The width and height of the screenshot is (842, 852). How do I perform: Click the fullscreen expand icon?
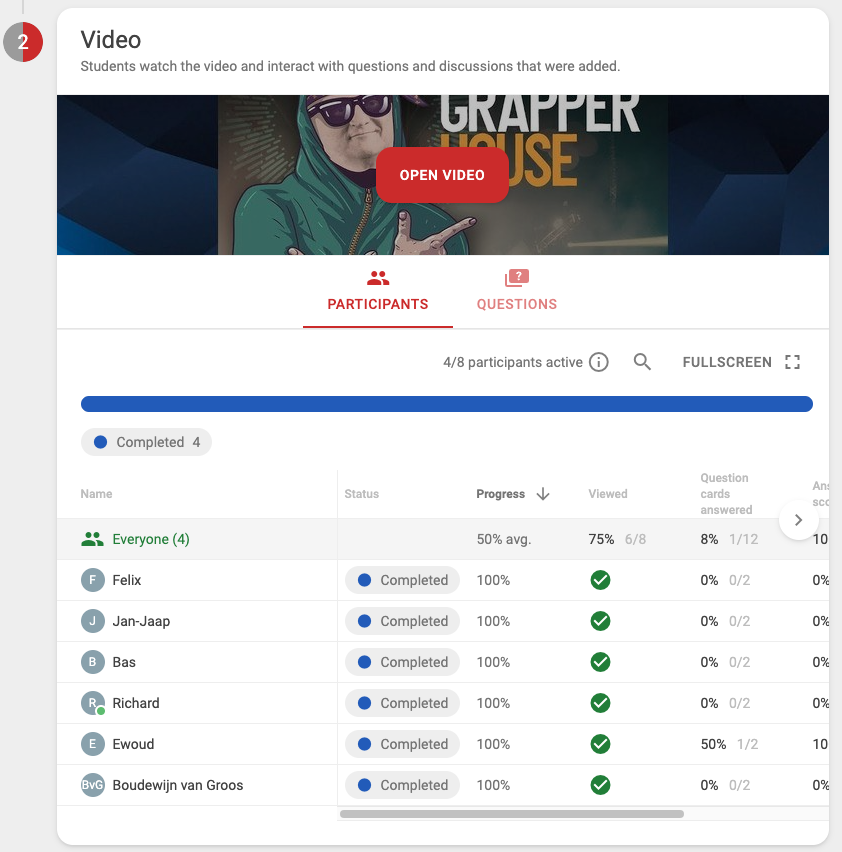[x=793, y=362]
